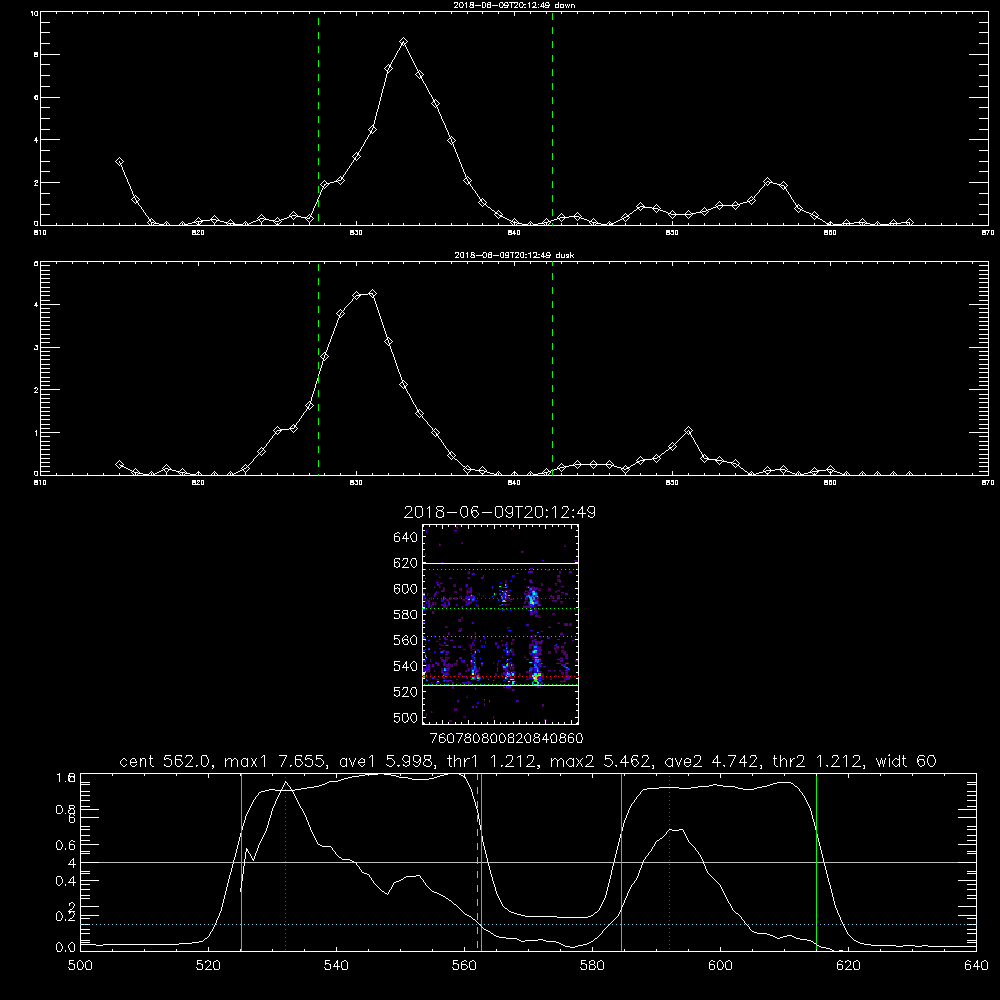Click the green vertical line near 585 in the bottom plot
This screenshot has width=1000, height=1000.
pos(621,862)
